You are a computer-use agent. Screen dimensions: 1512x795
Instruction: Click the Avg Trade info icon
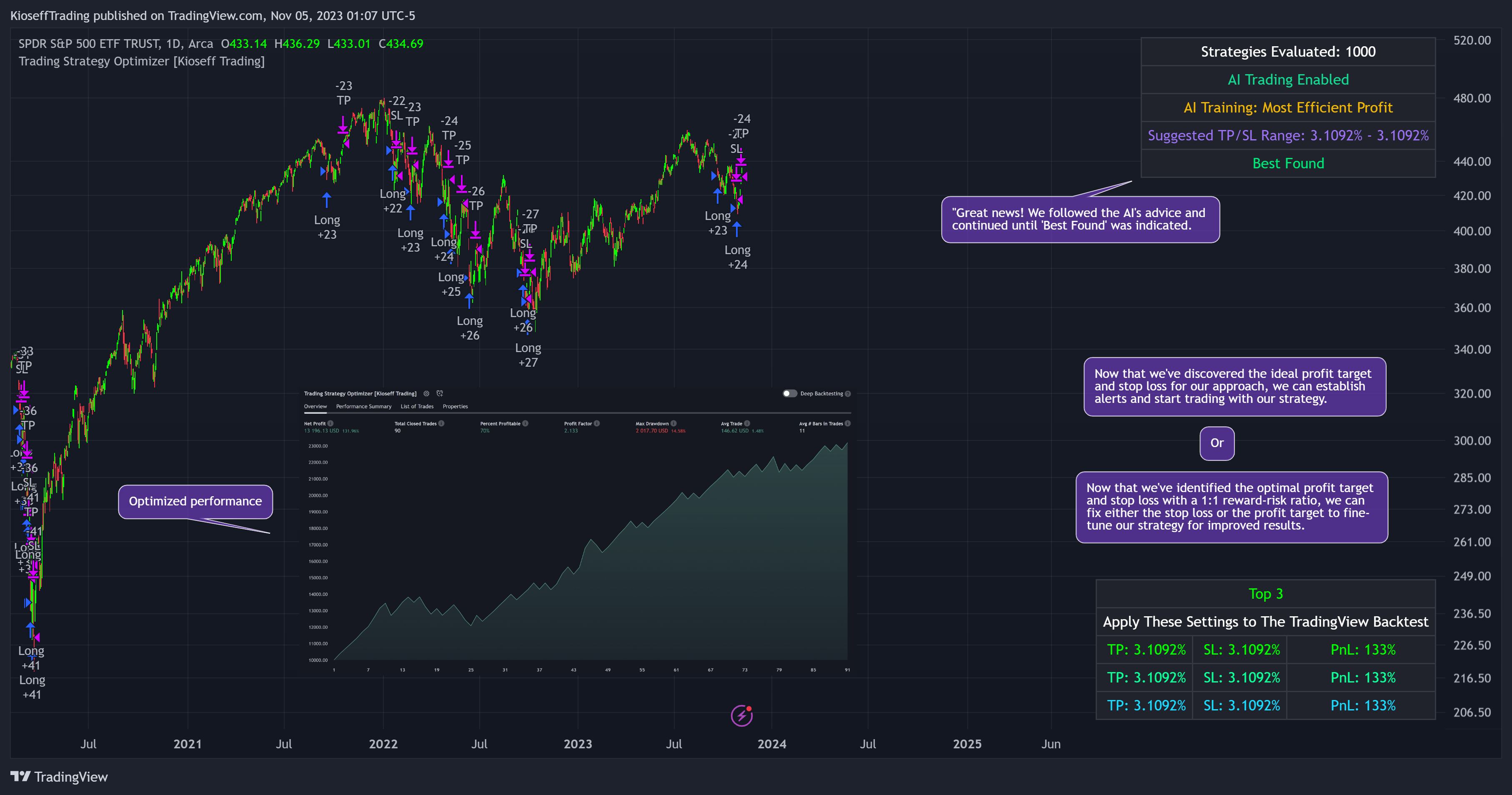747,423
